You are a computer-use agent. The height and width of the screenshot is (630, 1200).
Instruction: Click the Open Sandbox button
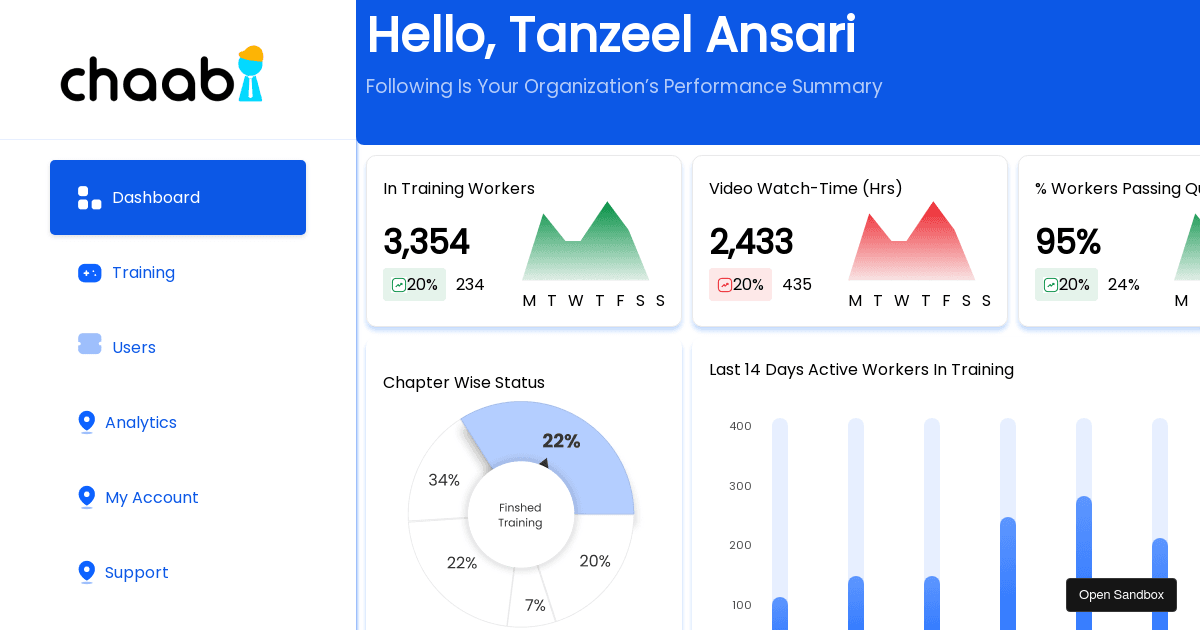coord(1121,595)
